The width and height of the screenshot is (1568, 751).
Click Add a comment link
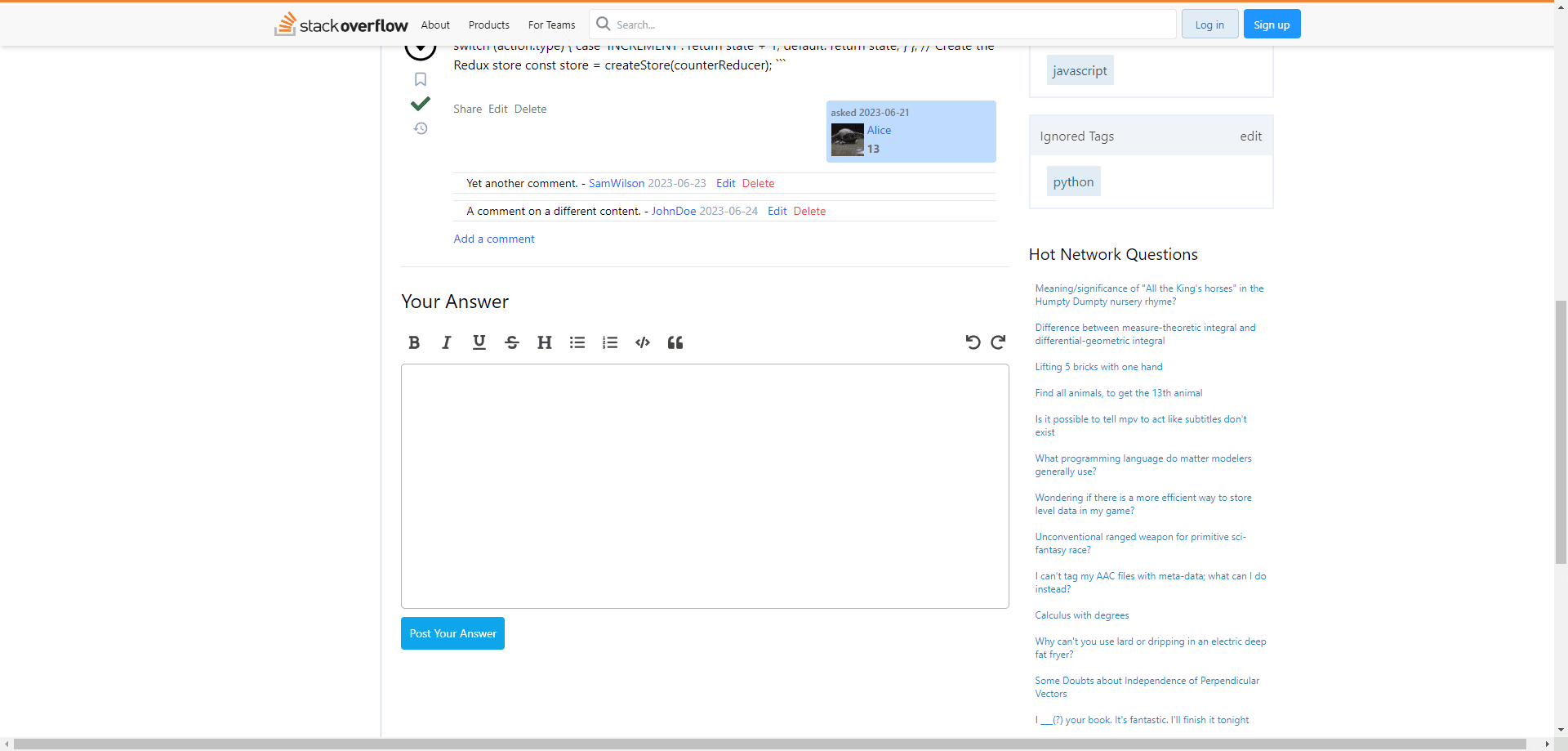pyautogui.click(x=494, y=239)
